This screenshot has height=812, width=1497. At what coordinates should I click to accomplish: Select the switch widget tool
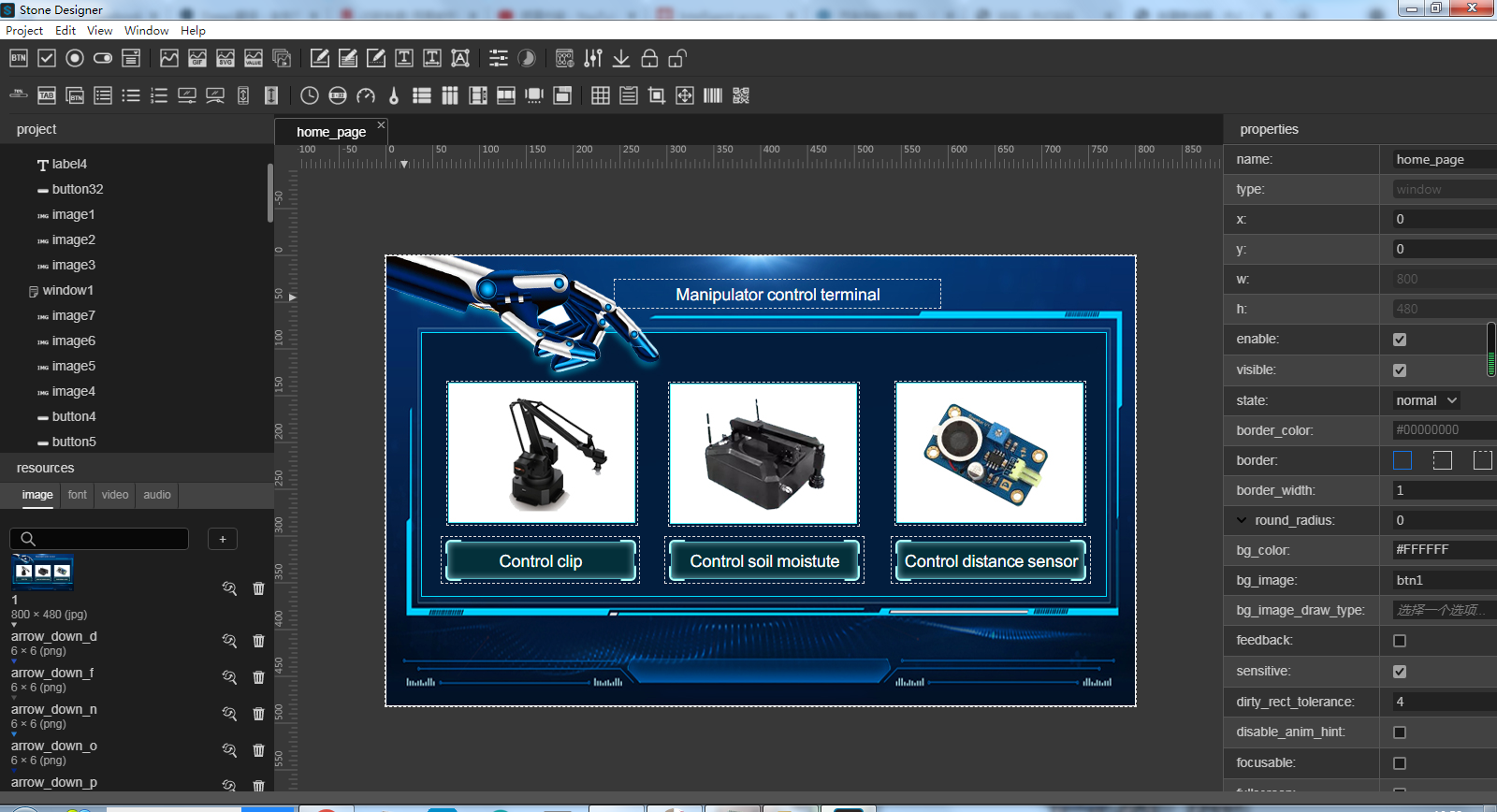point(103,58)
